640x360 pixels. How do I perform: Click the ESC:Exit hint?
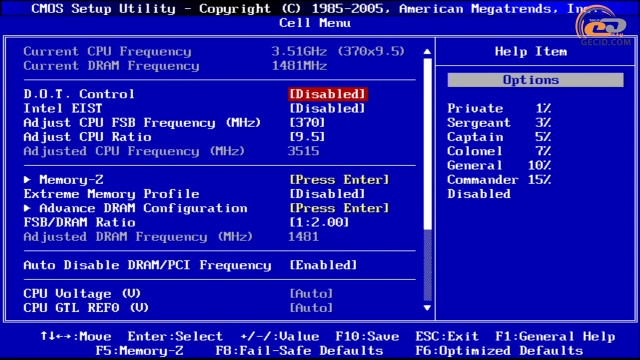[447, 336]
